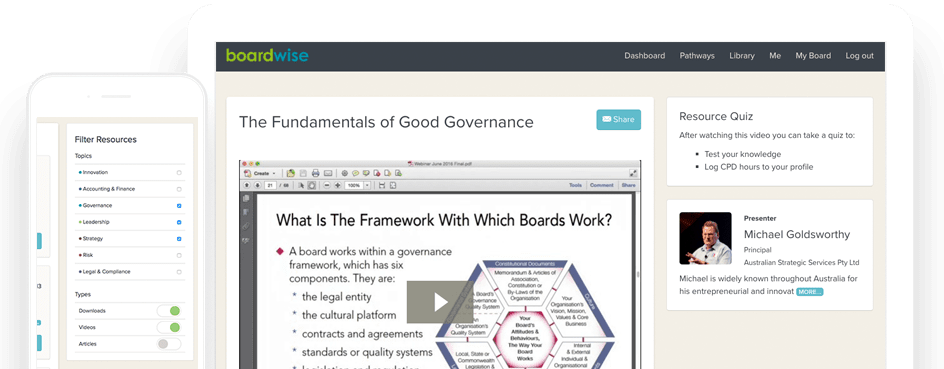Image resolution: width=944 pixels, height=369 pixels.
Task: Click 'Log CPD hours to your profile' text
Action: pyautogui.click(x=759, y=167)
